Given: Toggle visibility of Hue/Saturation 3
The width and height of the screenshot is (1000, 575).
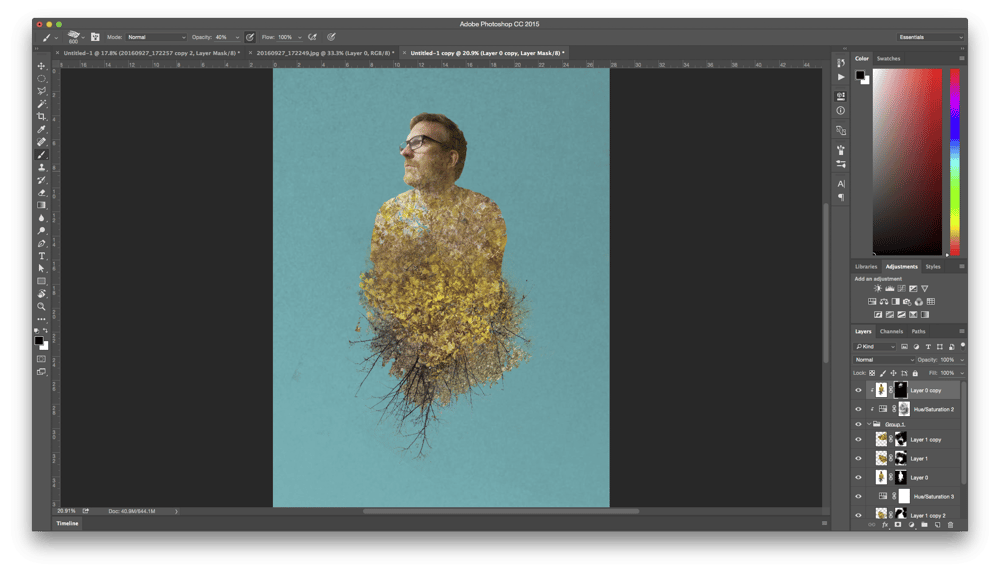Looking at the screenshot, I should 858,497.
